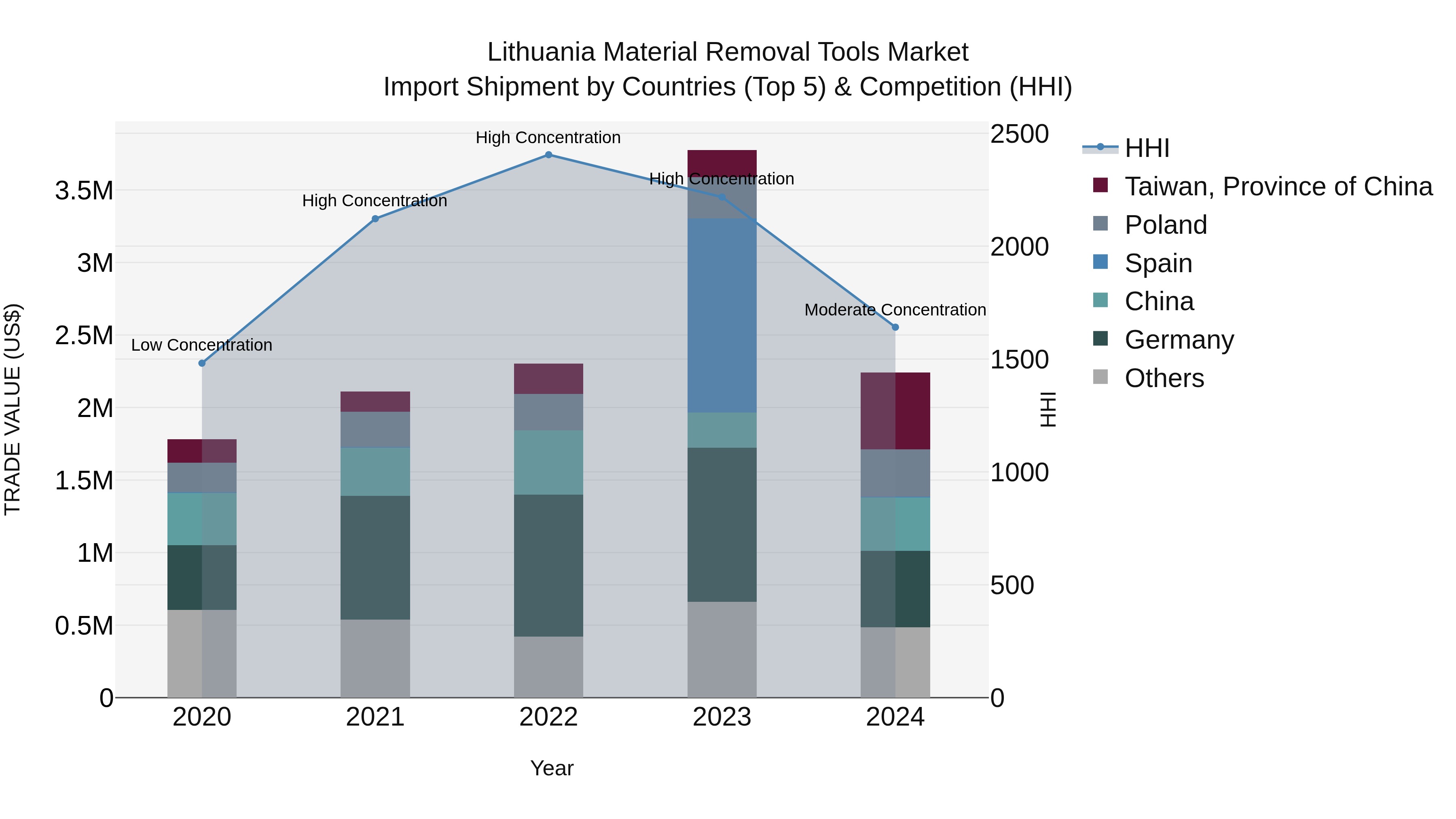Click the Germany segment in 2024 bar
The height and width of the screenshot is (819, 1456).
pyautogui.click(x=895, y=589)
